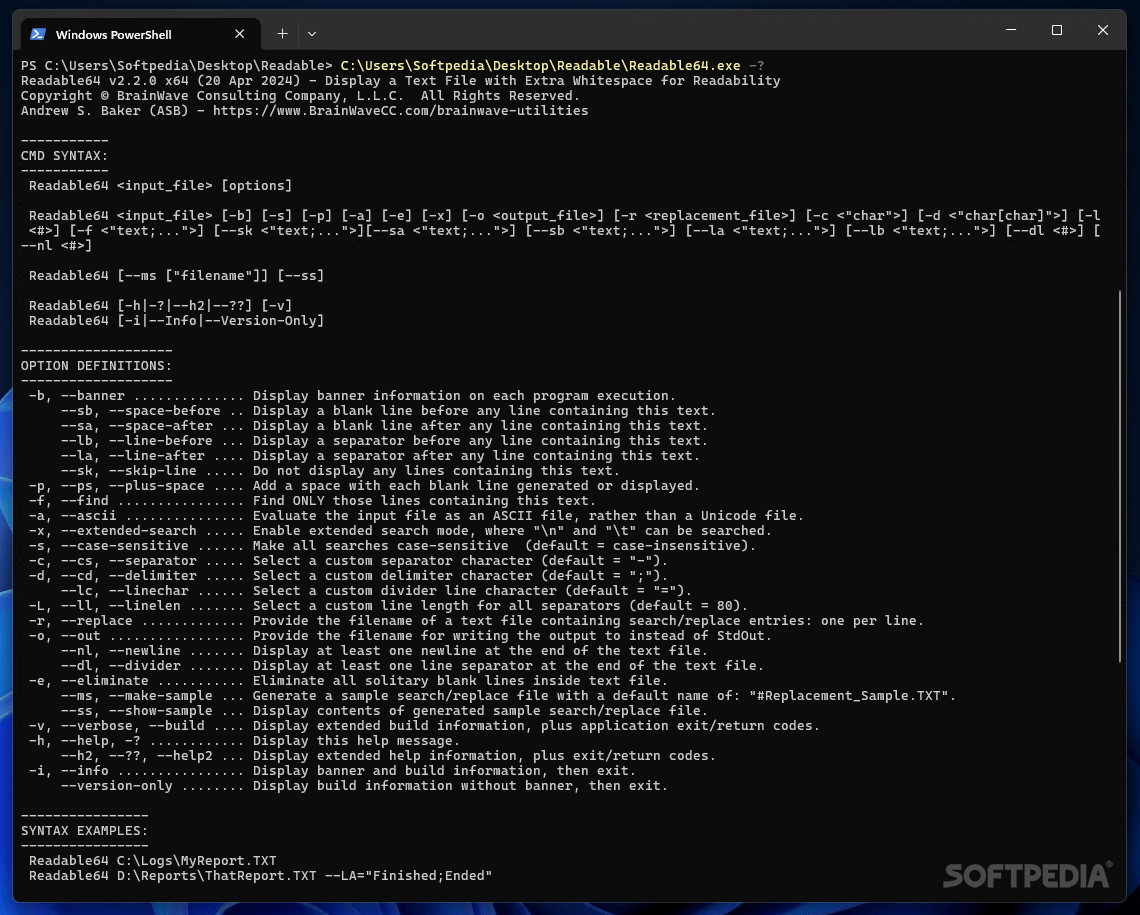The image size is (1140, 915).
Task: Click the 'OPTION DEFINITIONS:' heading
Action: [96, 366]
